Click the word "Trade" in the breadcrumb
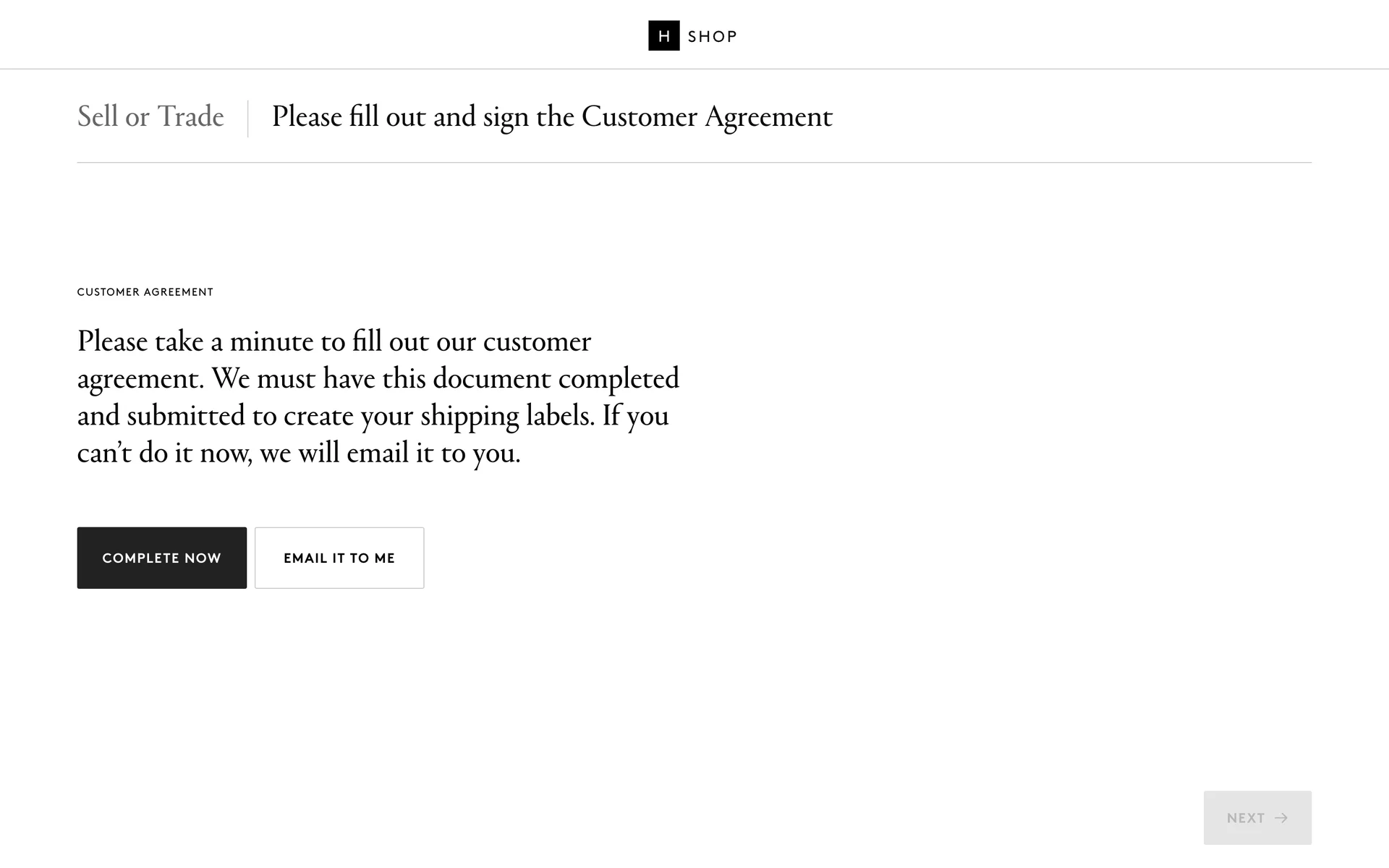 tap(191, 117)
